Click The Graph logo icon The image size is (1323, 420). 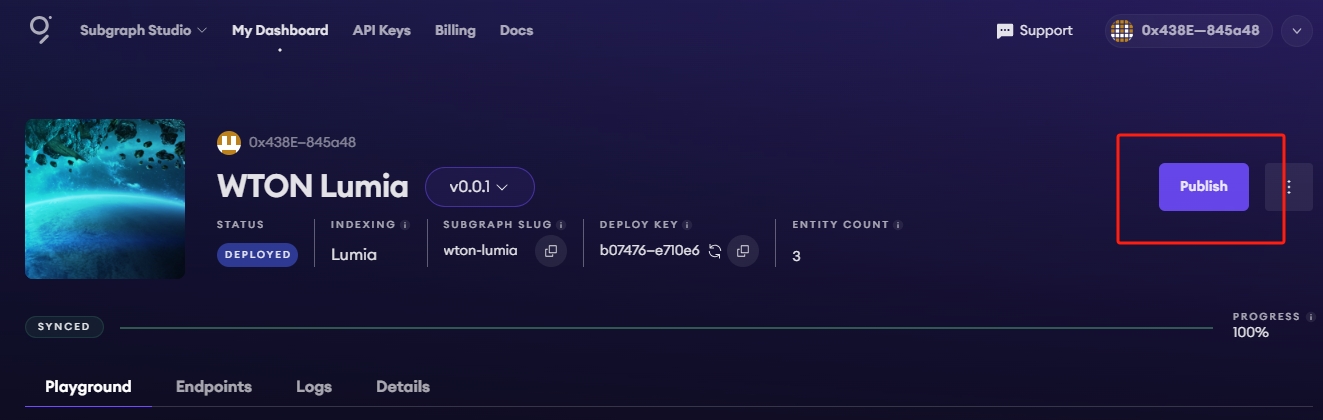(39, 30)
